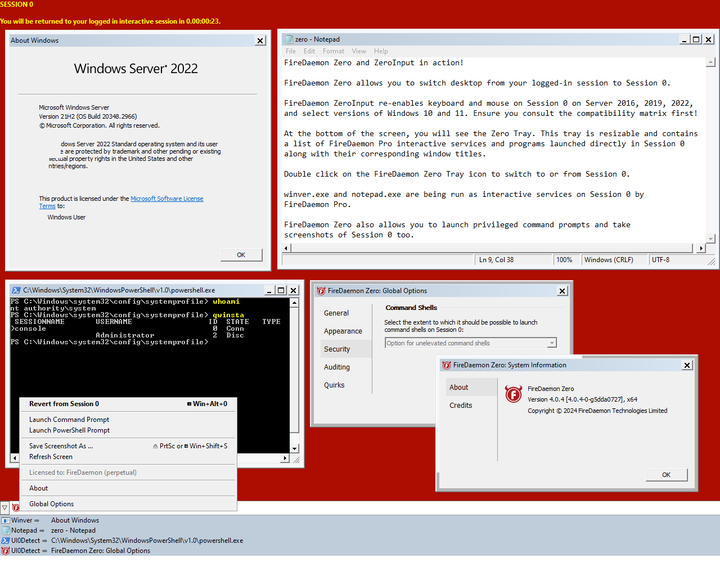Open the Notepad Format menu

(x=333, y=51)
